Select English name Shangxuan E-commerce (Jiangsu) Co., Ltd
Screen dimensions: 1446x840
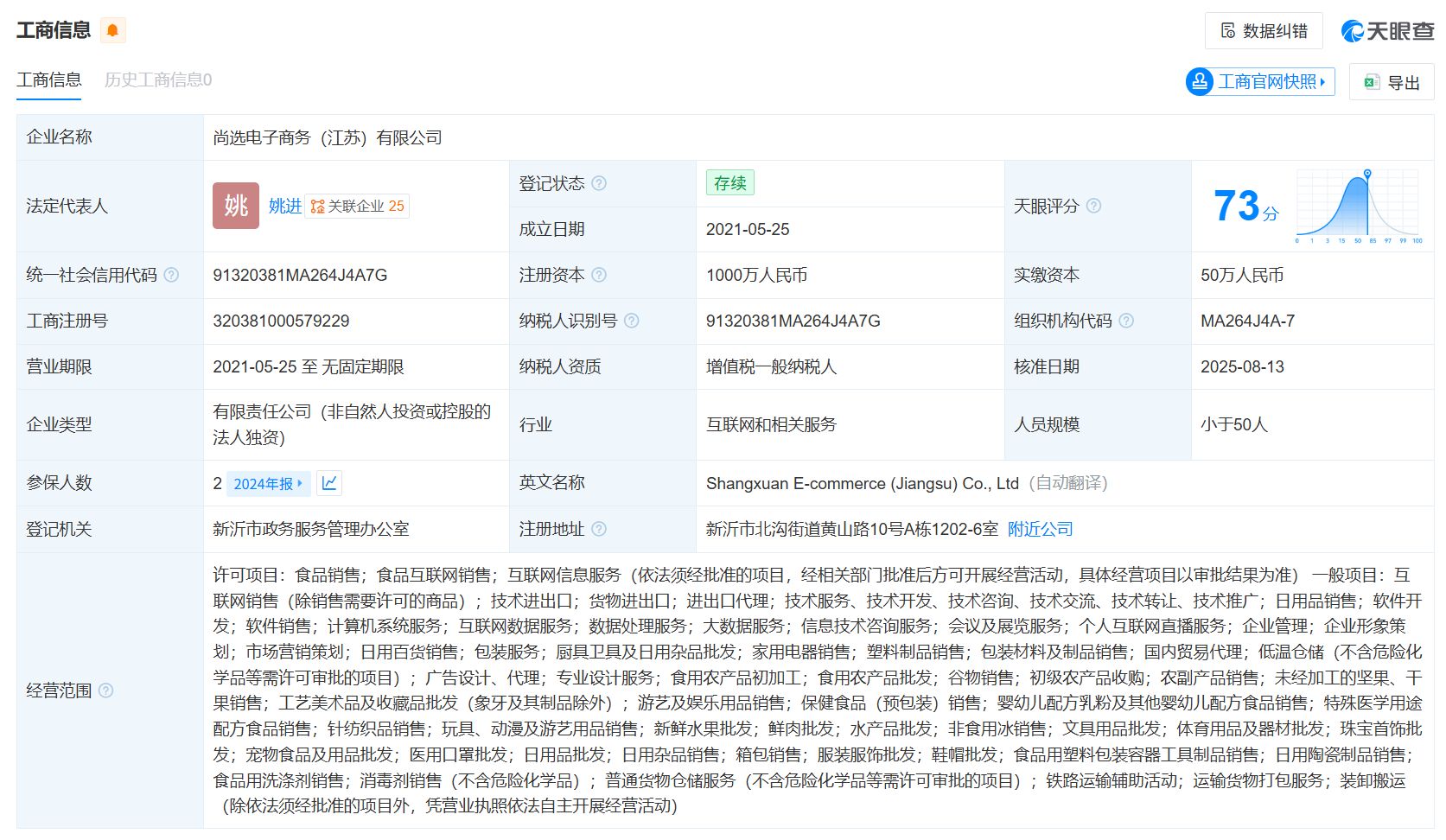862,483
